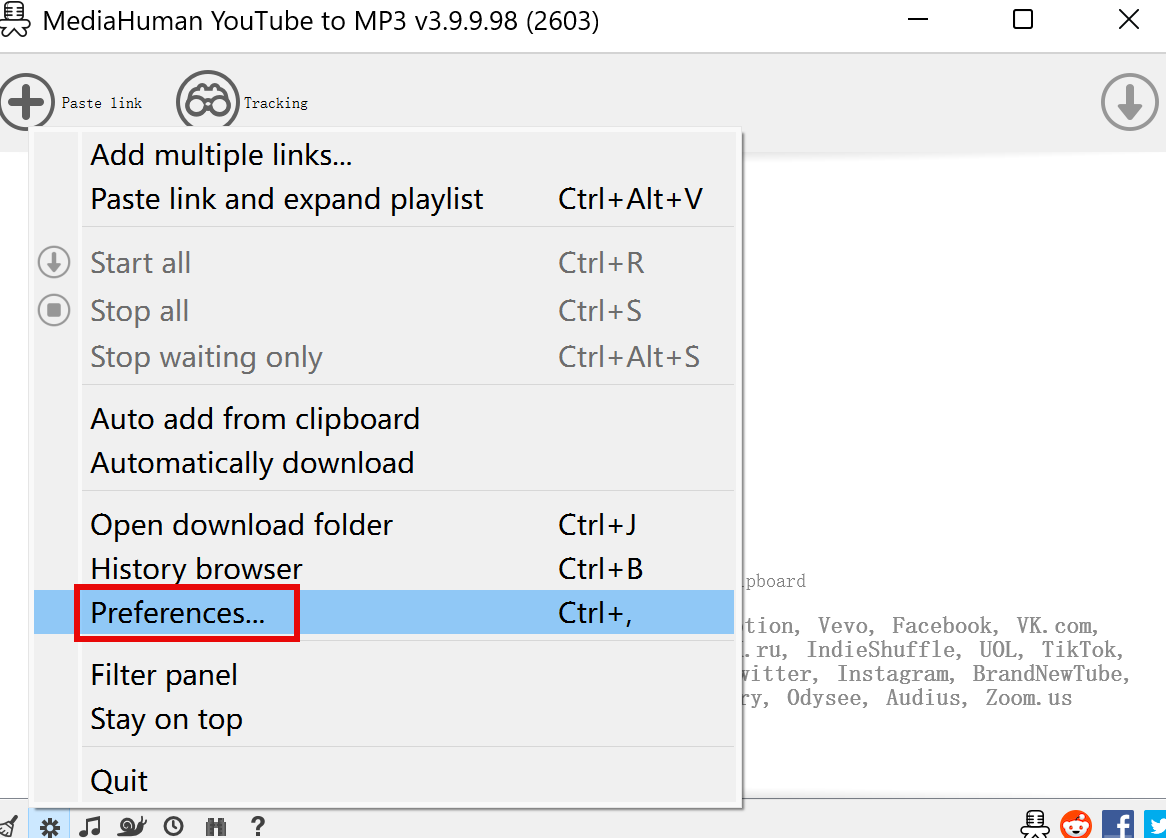Toggle Stay on top option
This screenshot has width=1166, height=838.
click(x=166, y=719)
